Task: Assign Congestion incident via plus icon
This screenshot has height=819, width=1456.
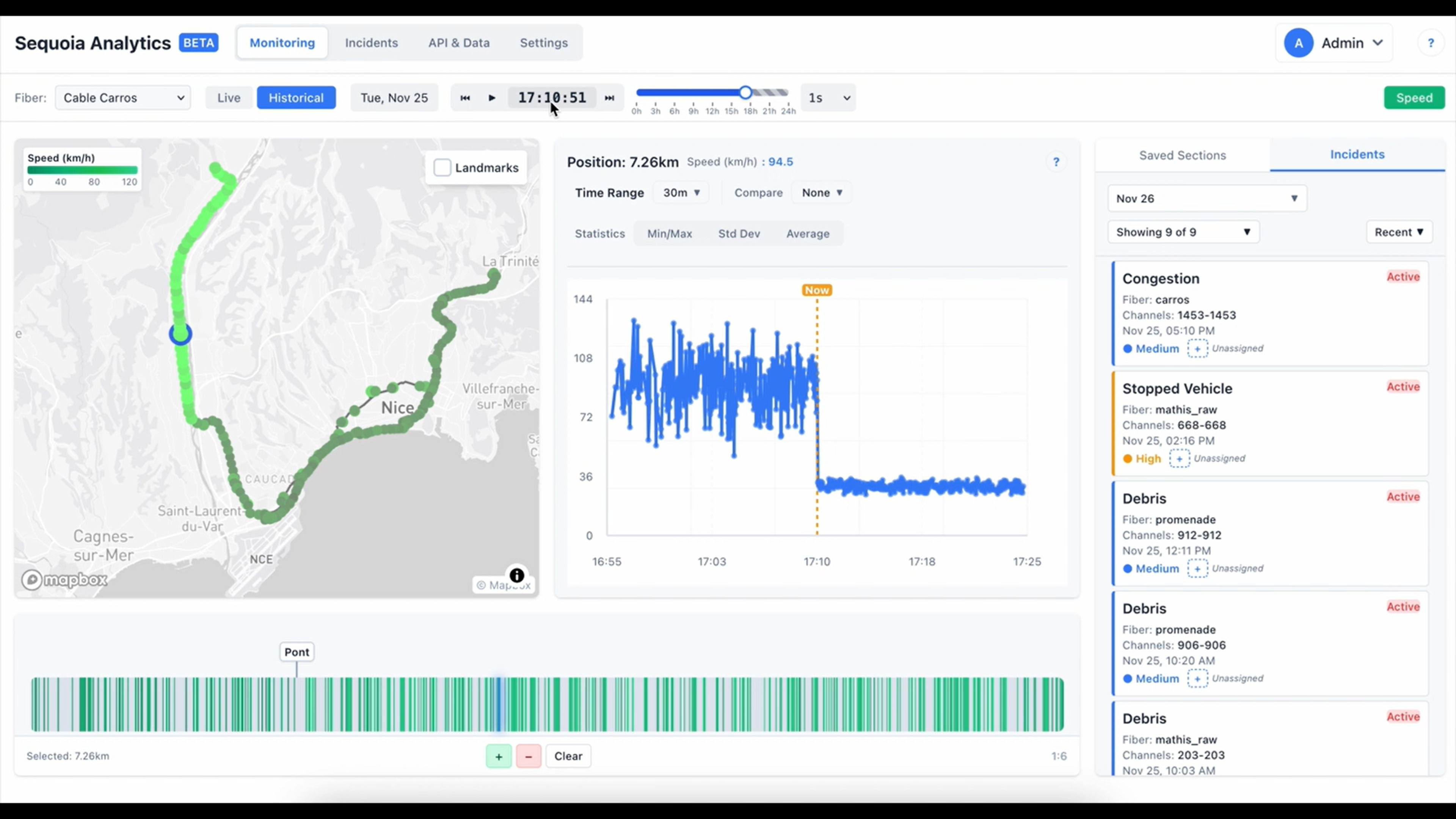Action: coord(1197,349)
